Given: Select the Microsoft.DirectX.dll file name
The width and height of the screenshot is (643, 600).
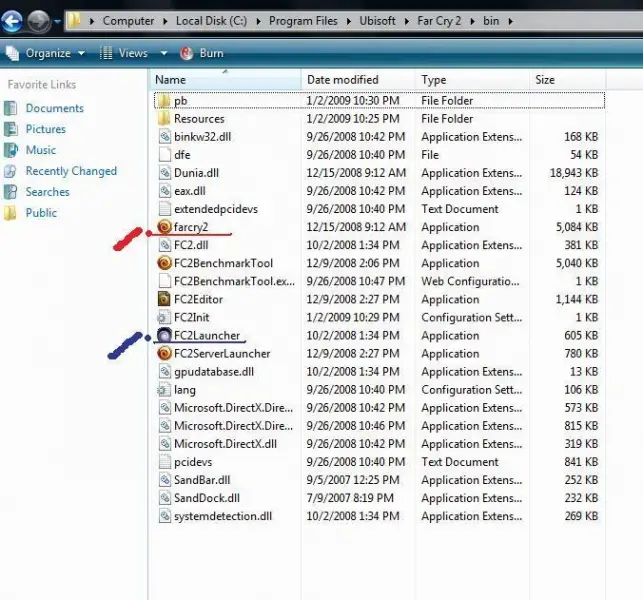Looking at the screenshot, I should click(x=225, y=444).
